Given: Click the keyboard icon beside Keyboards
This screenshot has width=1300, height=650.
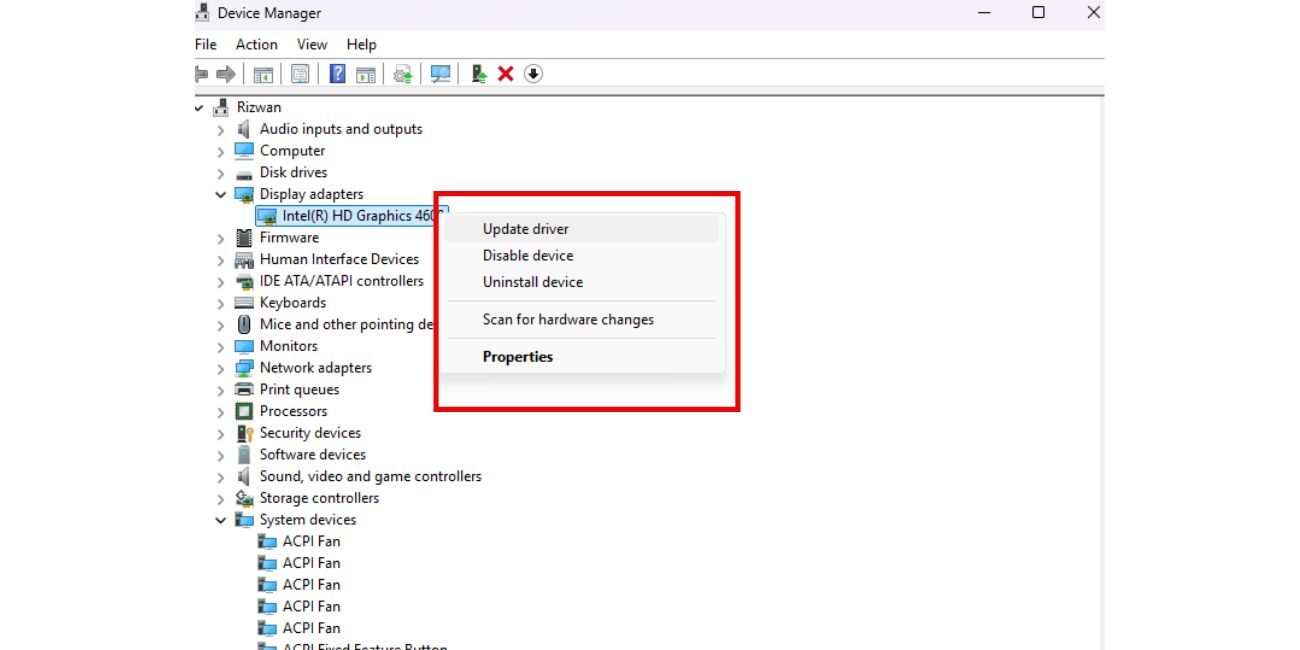Looking at the screenshot, I should (x=244, y=303).
